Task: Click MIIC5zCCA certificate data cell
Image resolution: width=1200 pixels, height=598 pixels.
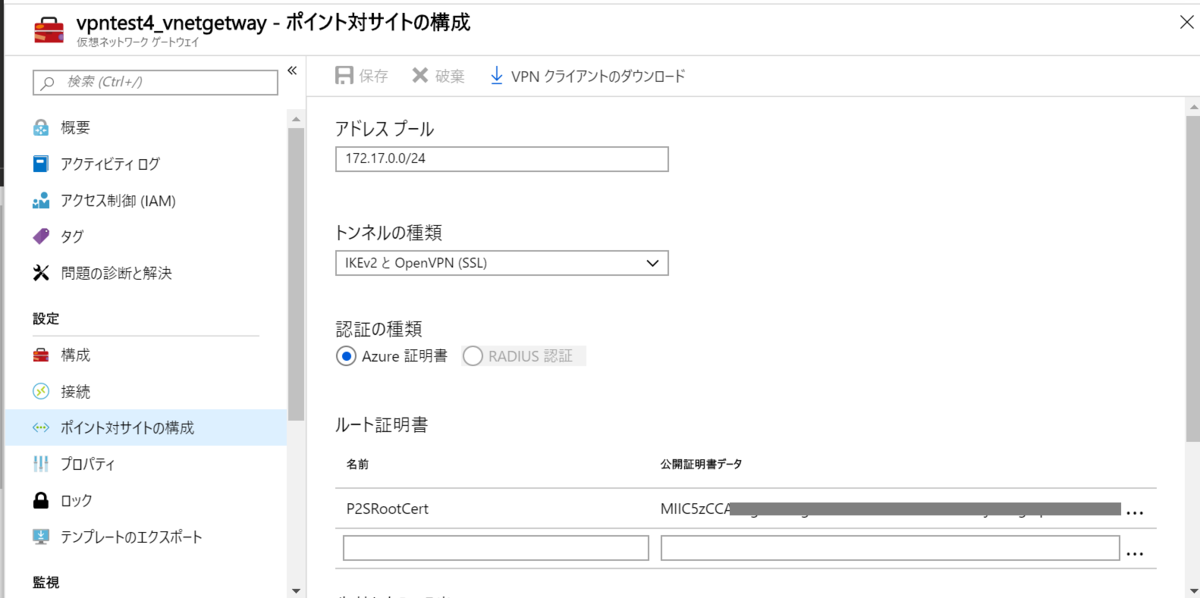Action: click(890, 508)
